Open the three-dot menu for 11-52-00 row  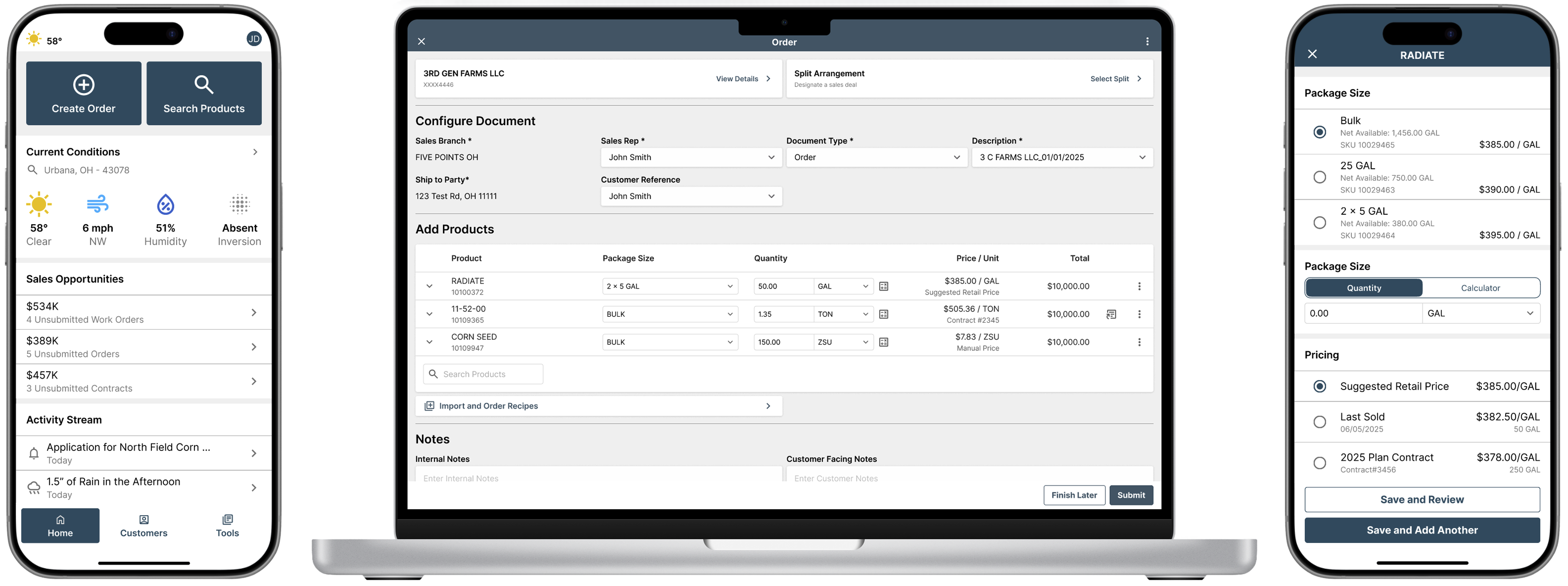pyautogui.click(x=1140, y=314)
